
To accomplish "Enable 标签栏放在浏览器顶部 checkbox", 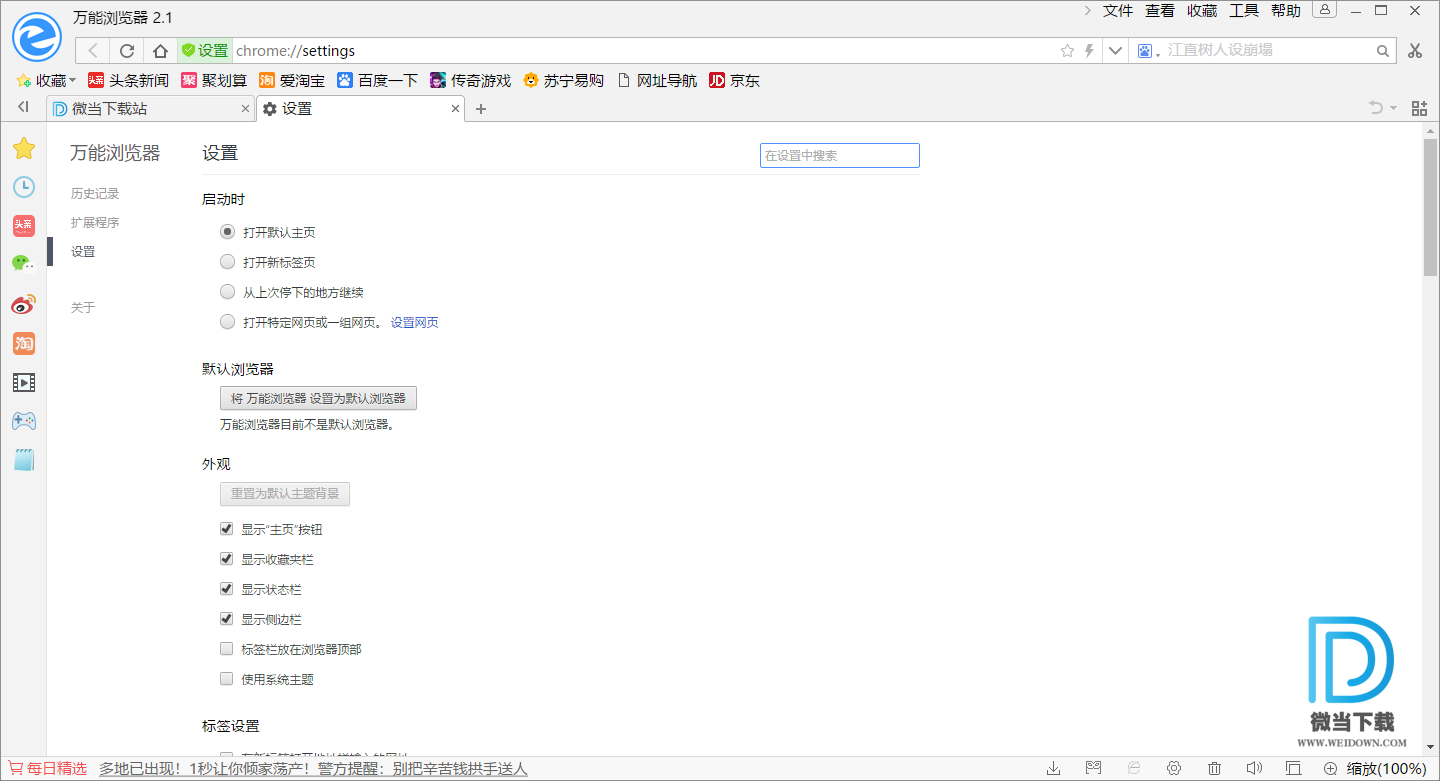I will (227, 649).
